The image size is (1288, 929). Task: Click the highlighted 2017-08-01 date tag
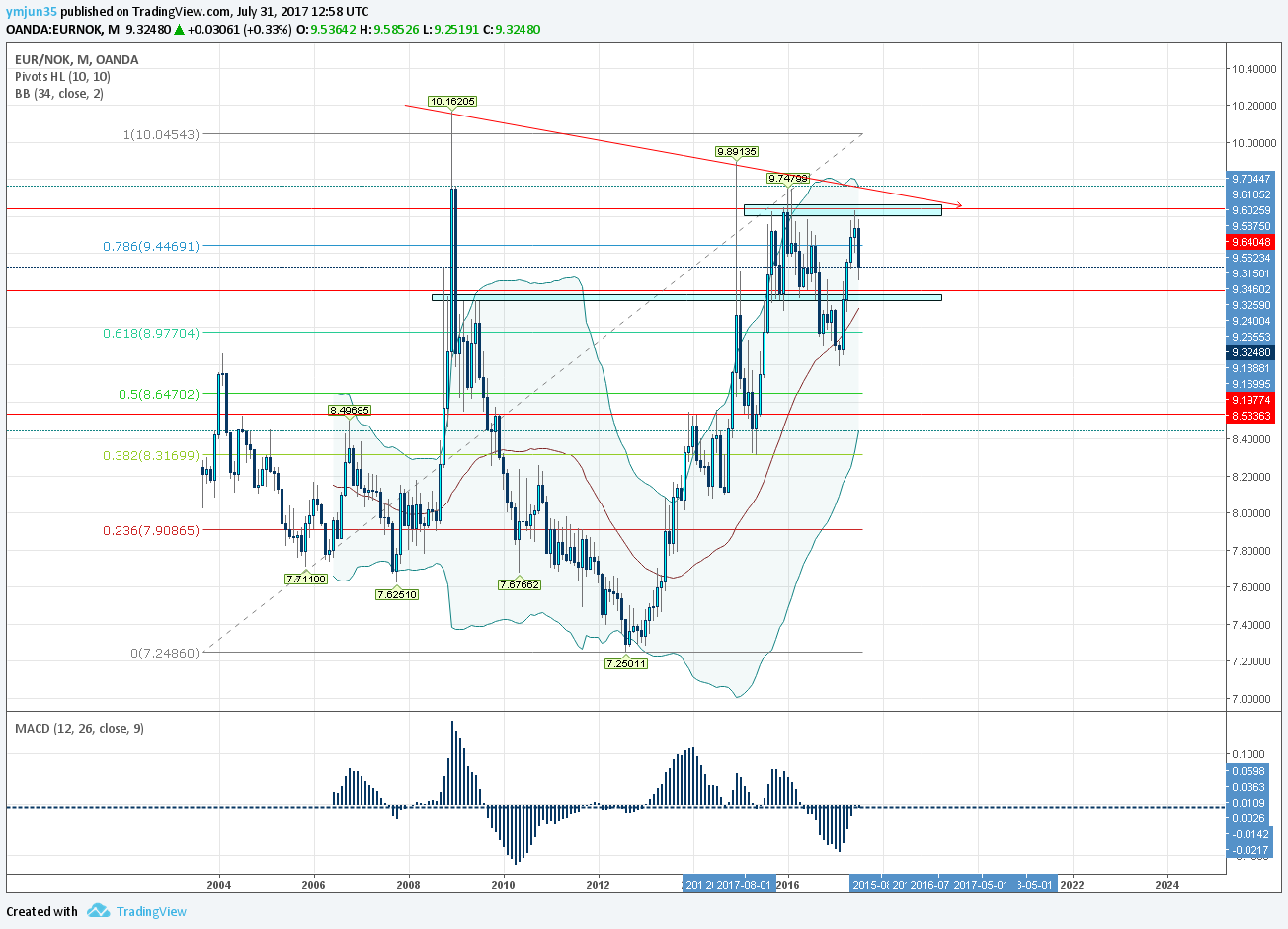744,885
